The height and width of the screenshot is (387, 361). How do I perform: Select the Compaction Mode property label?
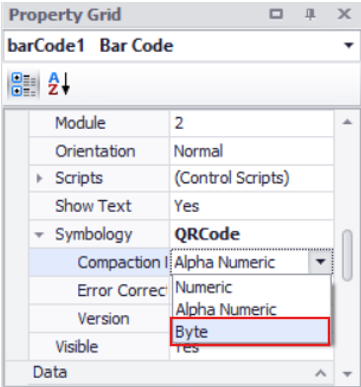[x=123, y=262]
